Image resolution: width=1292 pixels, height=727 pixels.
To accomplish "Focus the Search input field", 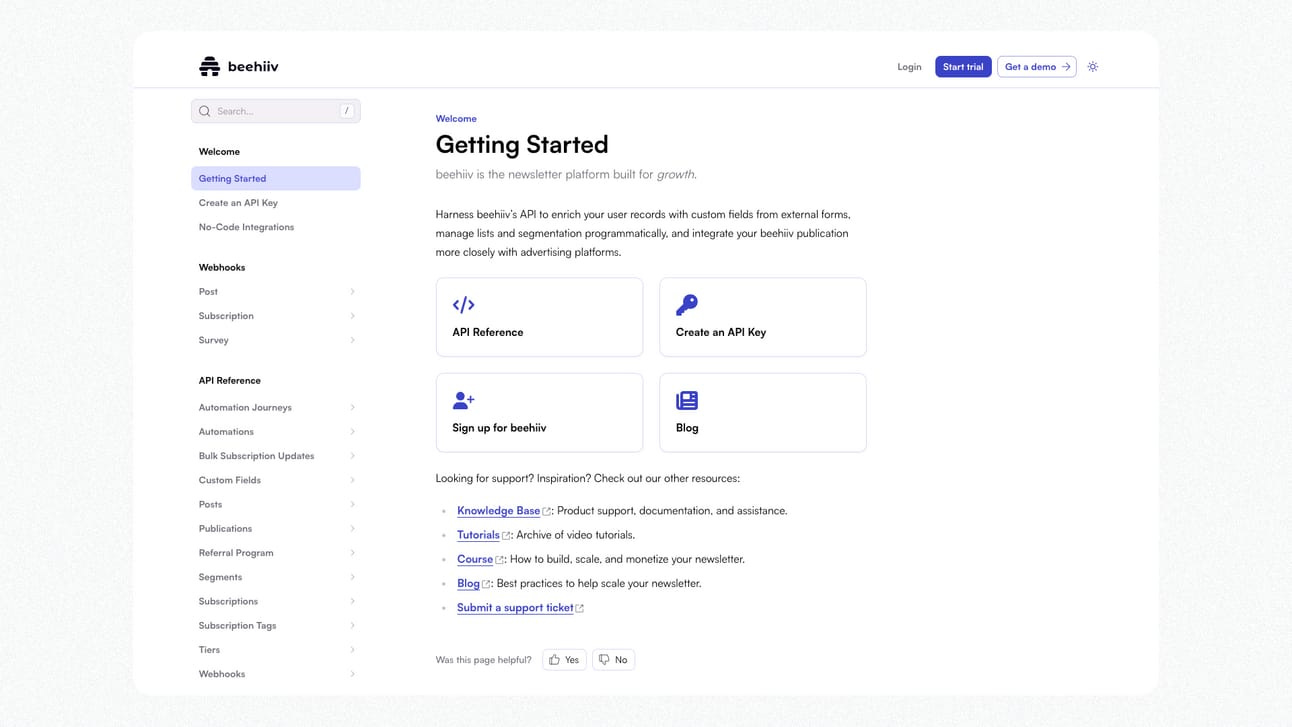I will coord(276,111).
